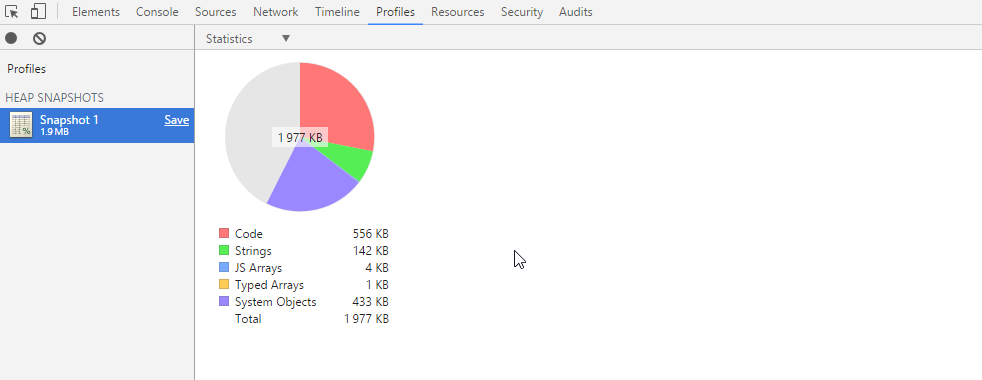Click the HEAP SNAPSHOTS section header
The image size is (982, 380).
[54, 98]
